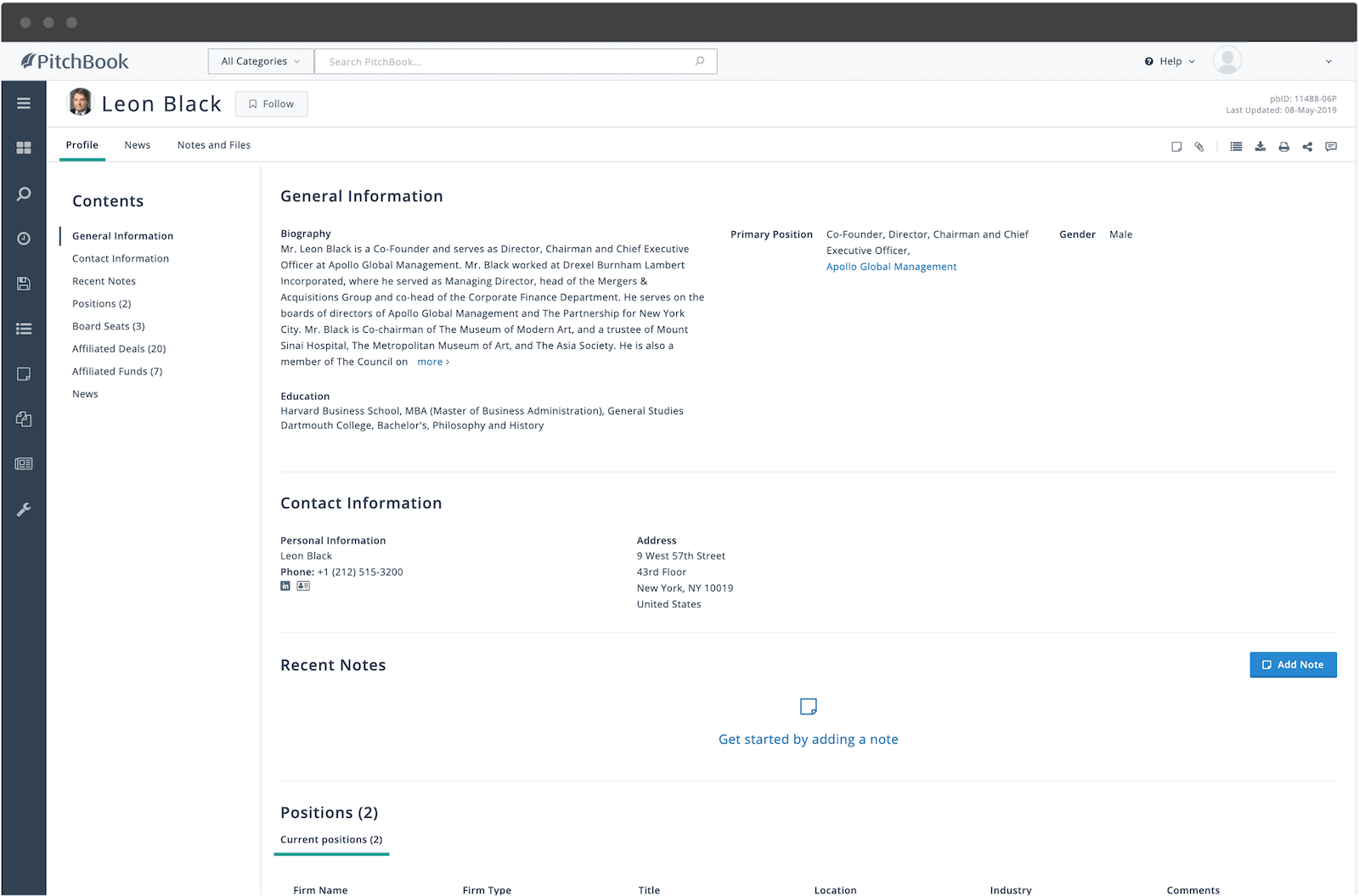Image resolution: width=1359 pixels, height=896 pixels.
Task: Click the print icon in toolbar
Action: pyautogui.click(x=1284, y=147)
